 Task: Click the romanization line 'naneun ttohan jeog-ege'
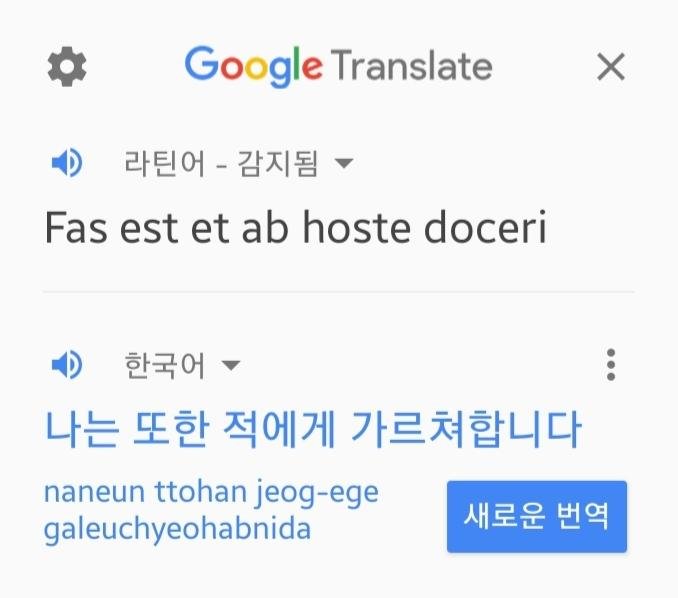coord(211,493)
